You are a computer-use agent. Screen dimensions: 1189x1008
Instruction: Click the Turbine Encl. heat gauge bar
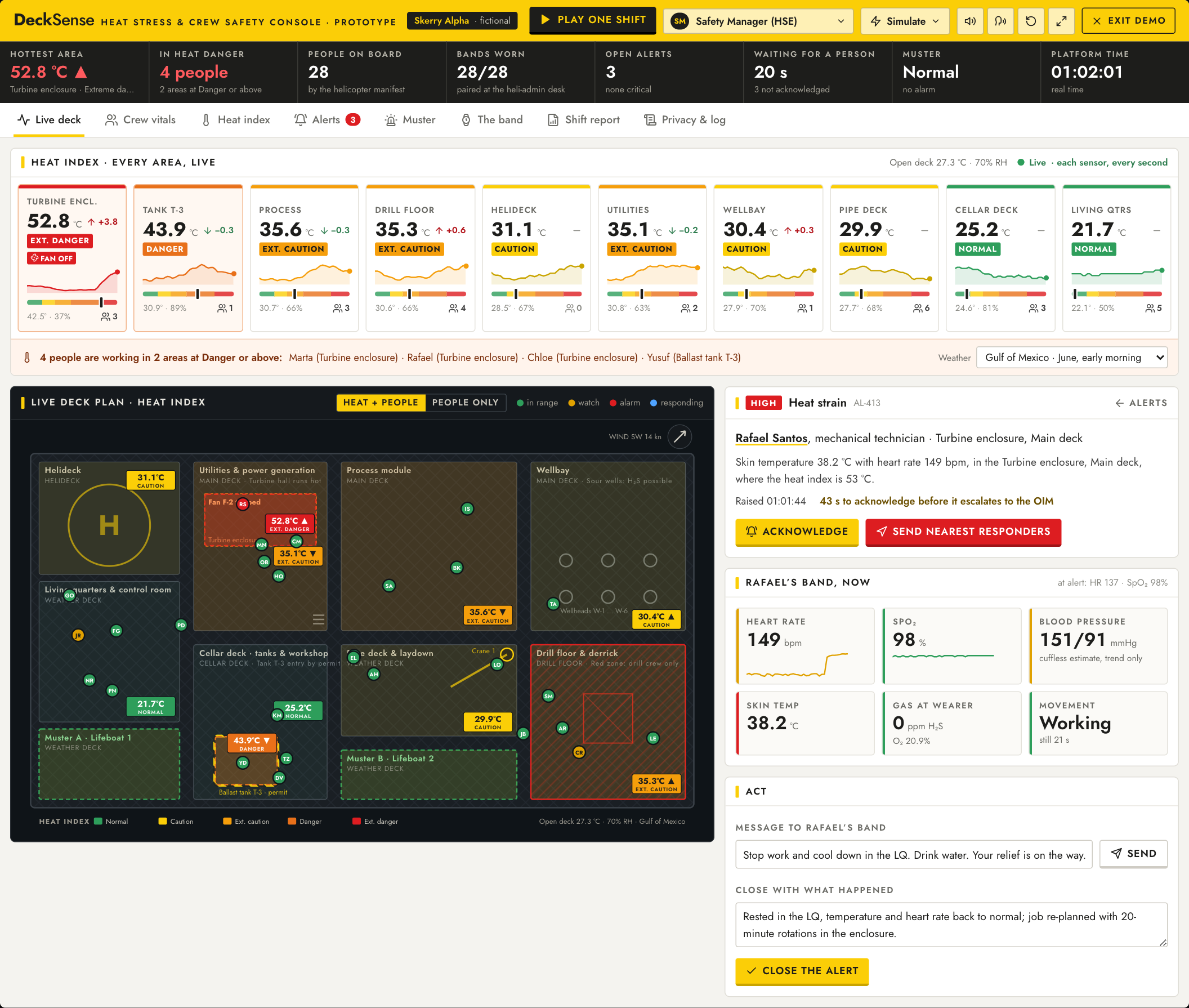(x=72, y=302)
